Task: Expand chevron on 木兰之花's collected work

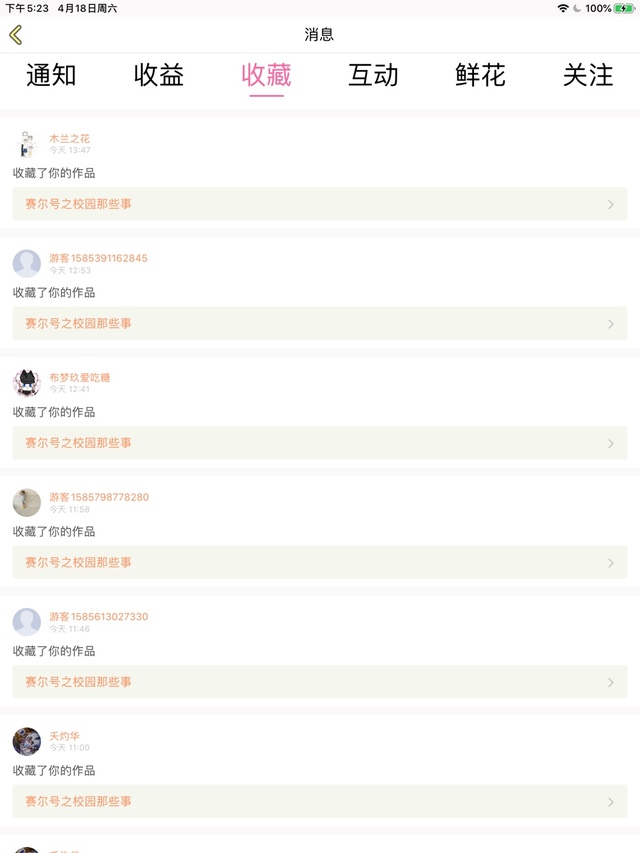Action: pos(611,204)
